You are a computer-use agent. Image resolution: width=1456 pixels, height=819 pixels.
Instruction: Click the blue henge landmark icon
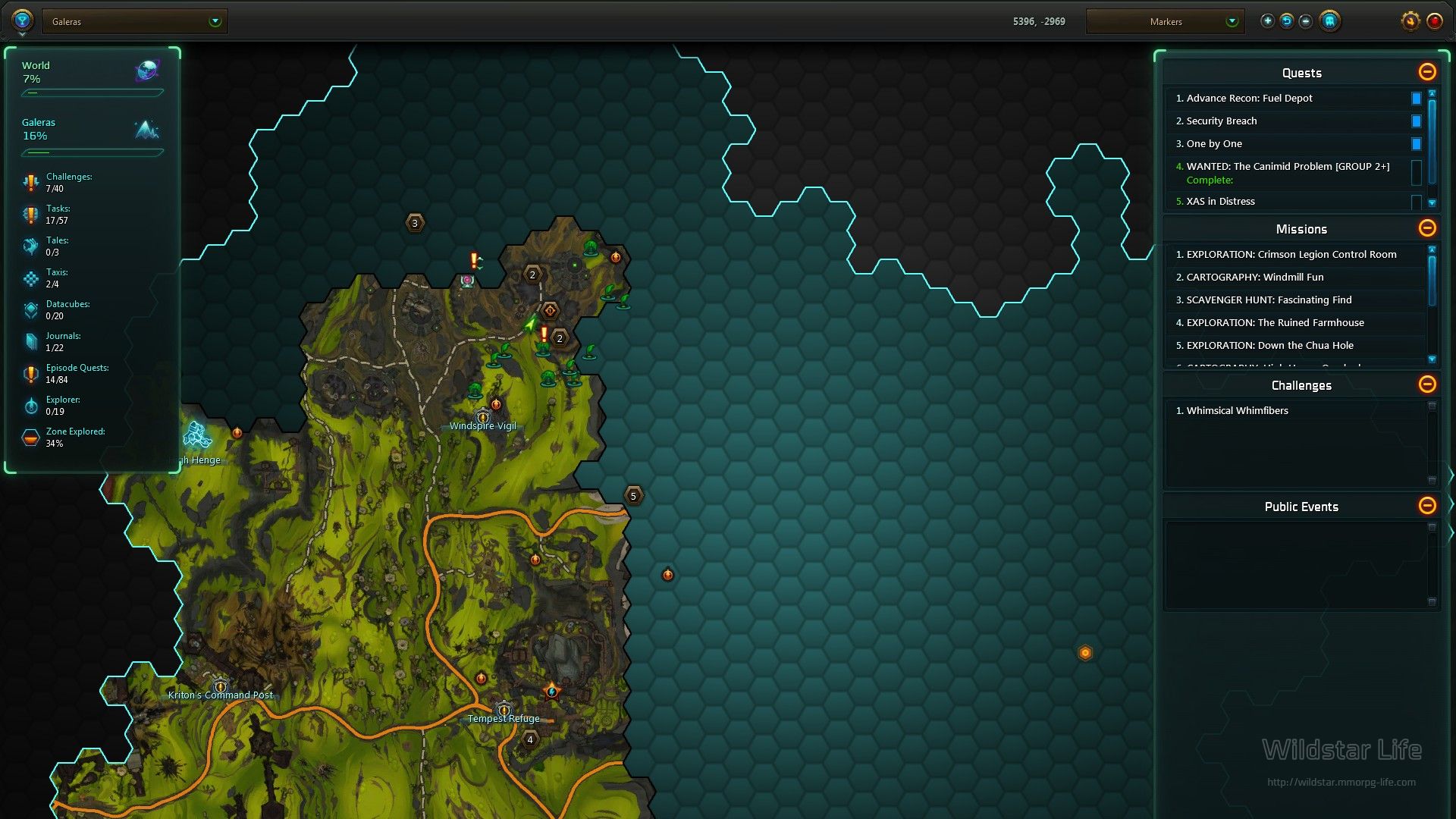(x=196, y=435)
